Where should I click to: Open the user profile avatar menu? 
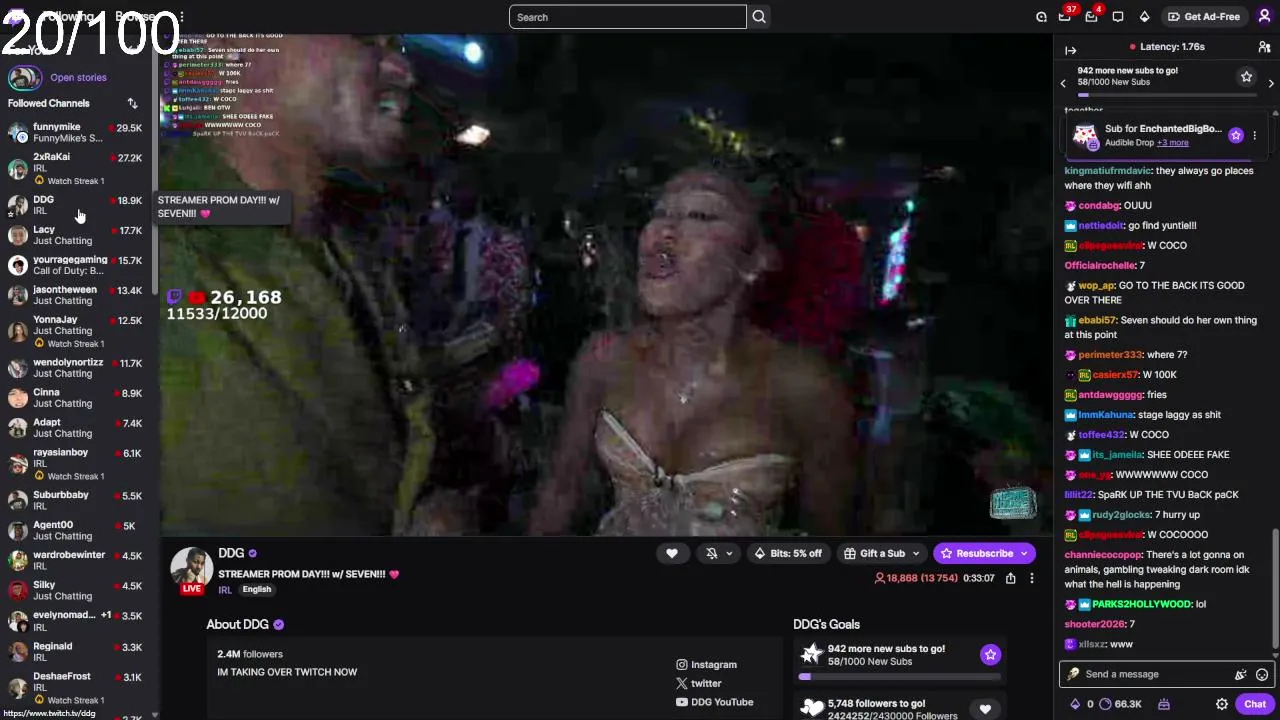(1264, 17)
